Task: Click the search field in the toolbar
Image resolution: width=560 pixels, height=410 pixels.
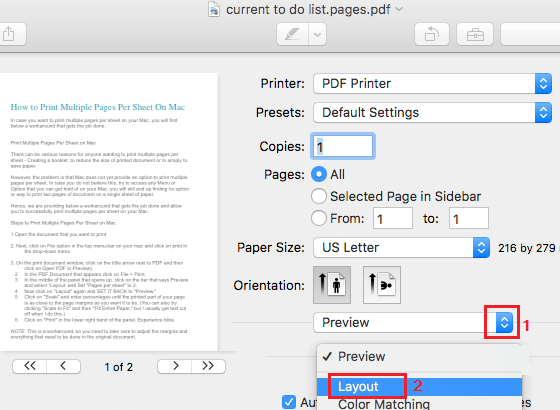Action: [x=530, y=34]
